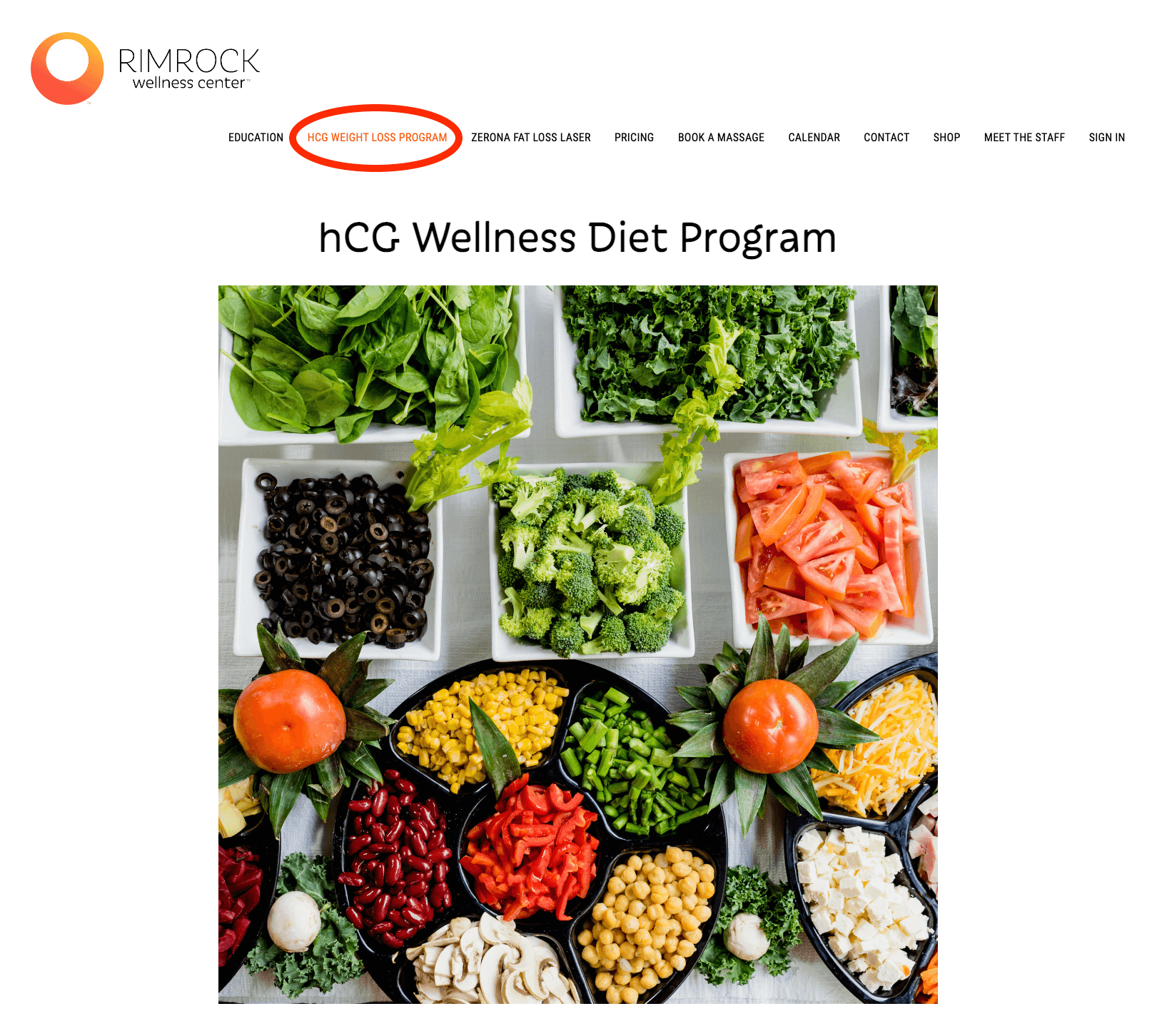Visit the Shop page

click(x=946, y=138)
